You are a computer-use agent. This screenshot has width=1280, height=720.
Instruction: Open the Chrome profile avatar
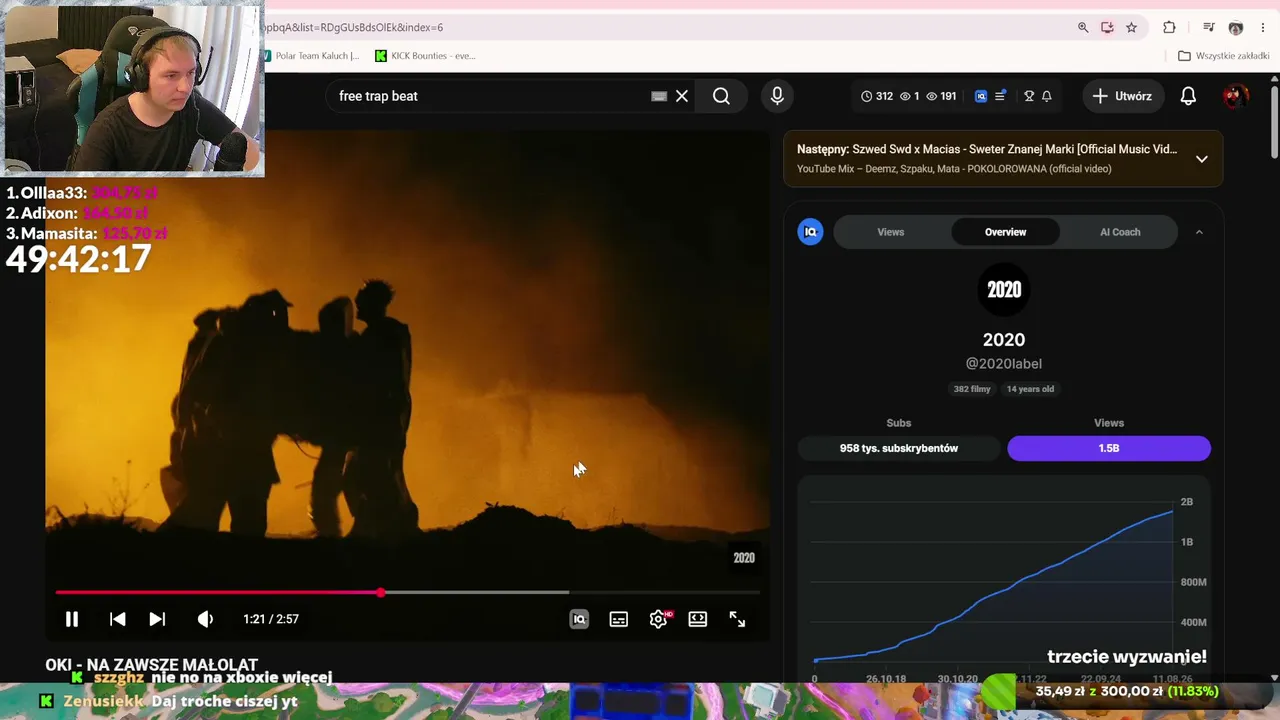point(1236,27)
